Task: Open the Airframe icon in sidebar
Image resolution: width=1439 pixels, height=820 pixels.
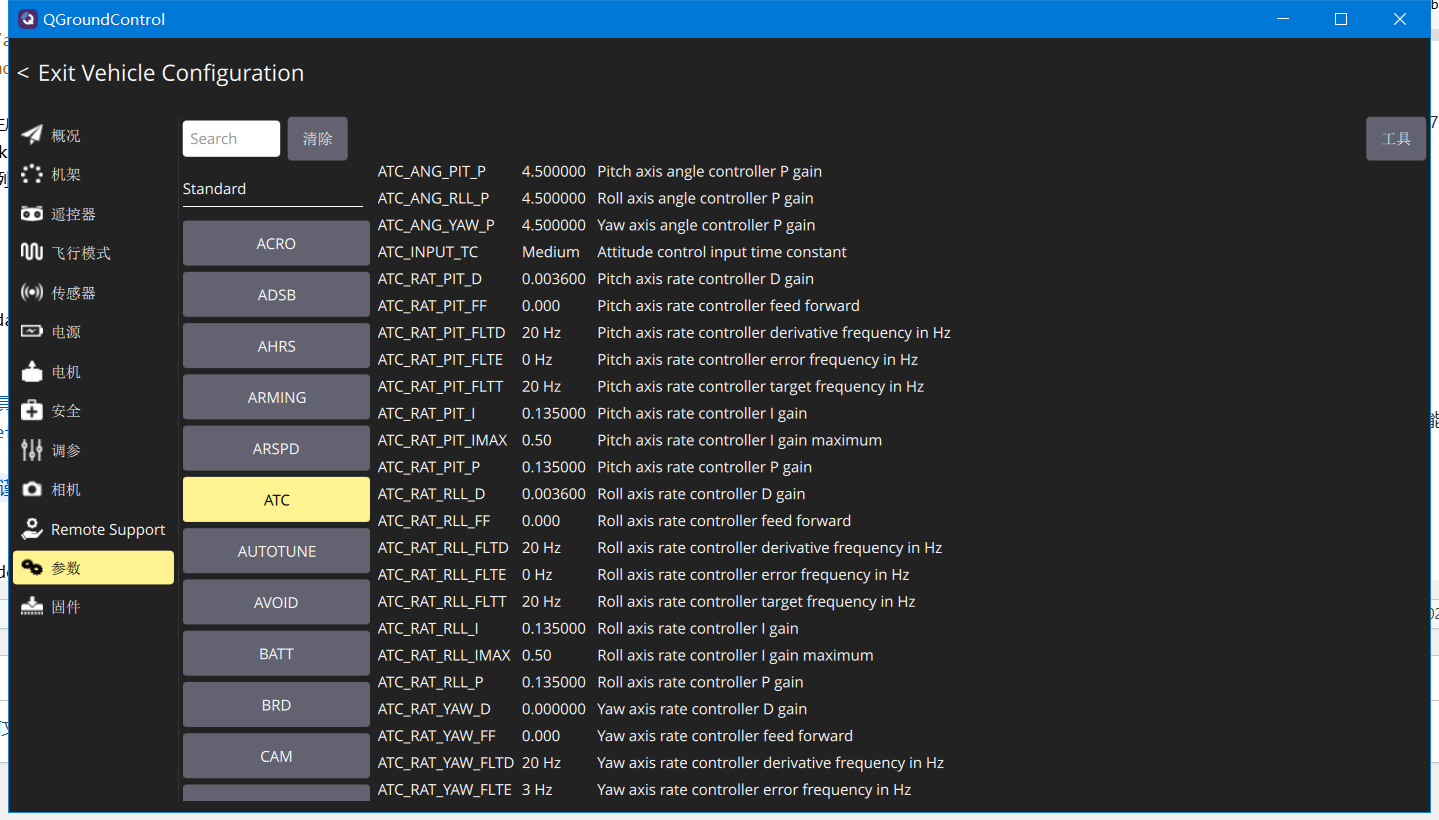Action: pyautogui.click(x=32, y=175)
